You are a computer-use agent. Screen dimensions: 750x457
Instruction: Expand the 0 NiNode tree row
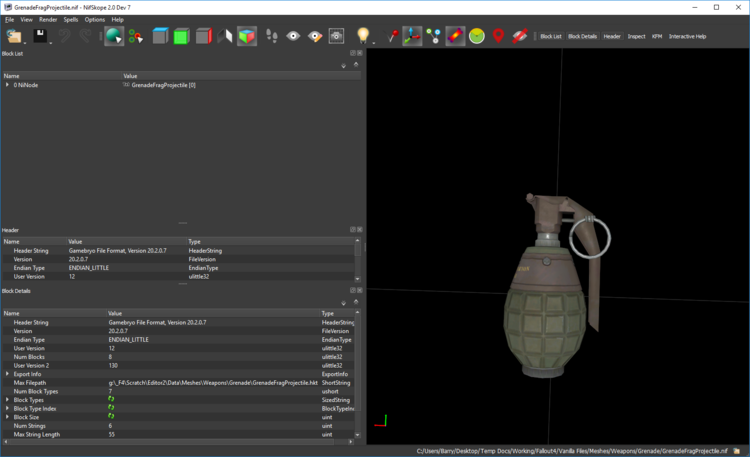coord(7,85)
